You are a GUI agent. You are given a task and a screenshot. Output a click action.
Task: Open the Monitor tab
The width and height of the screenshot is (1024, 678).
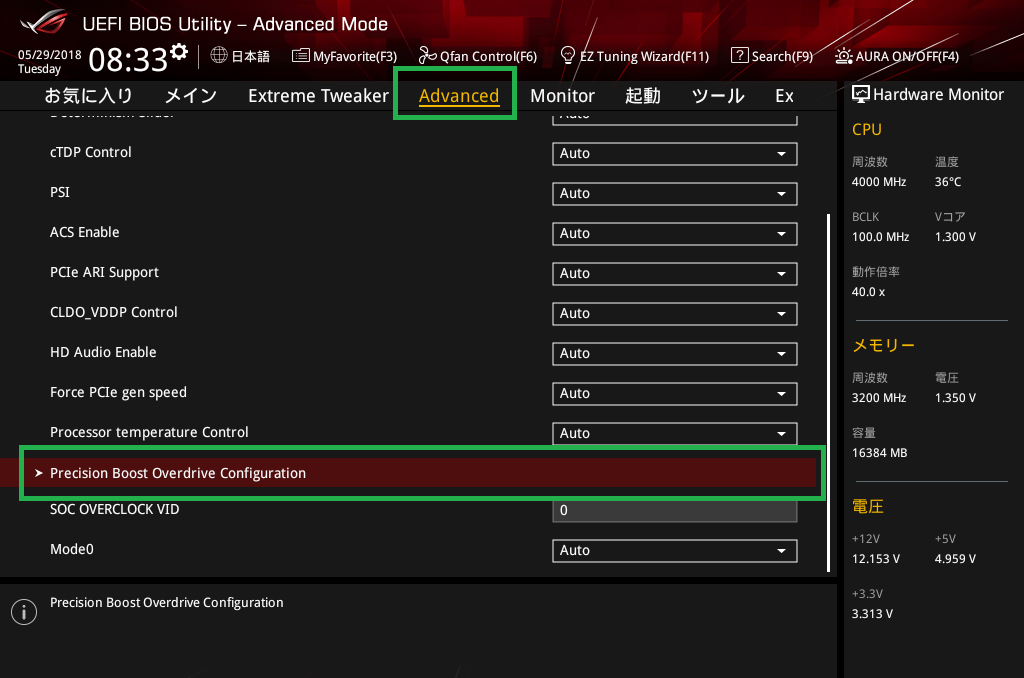coord(562,96)
